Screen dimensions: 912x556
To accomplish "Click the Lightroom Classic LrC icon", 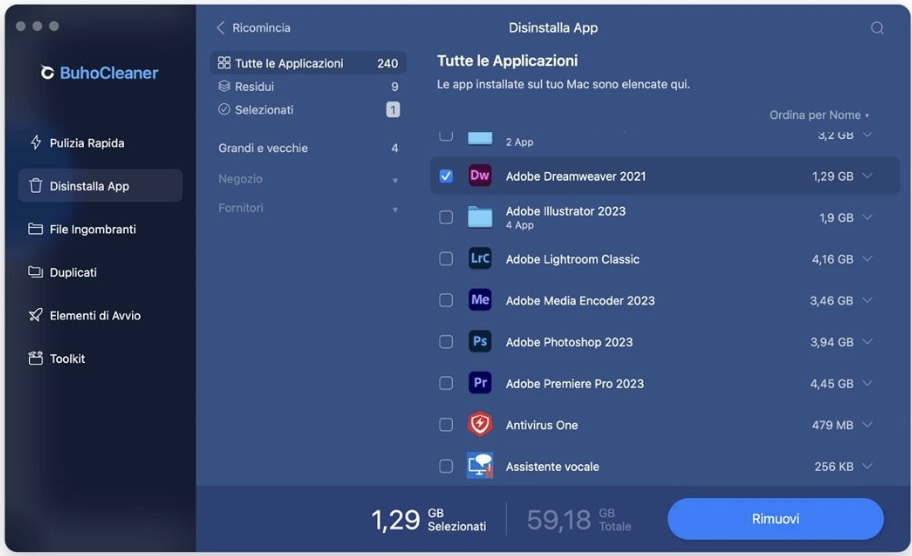I will point(480,259).
